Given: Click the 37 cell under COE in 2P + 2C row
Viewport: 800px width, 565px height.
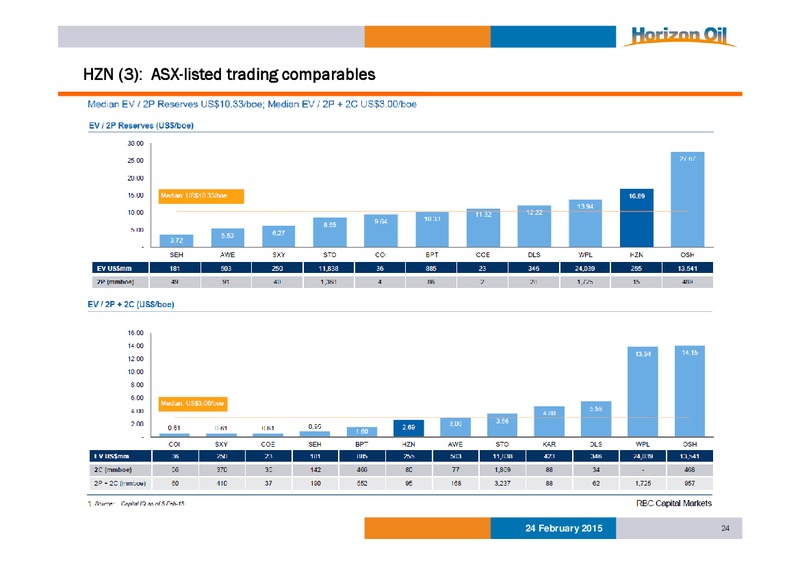Looking at the screenshot, I should [268, 483].
